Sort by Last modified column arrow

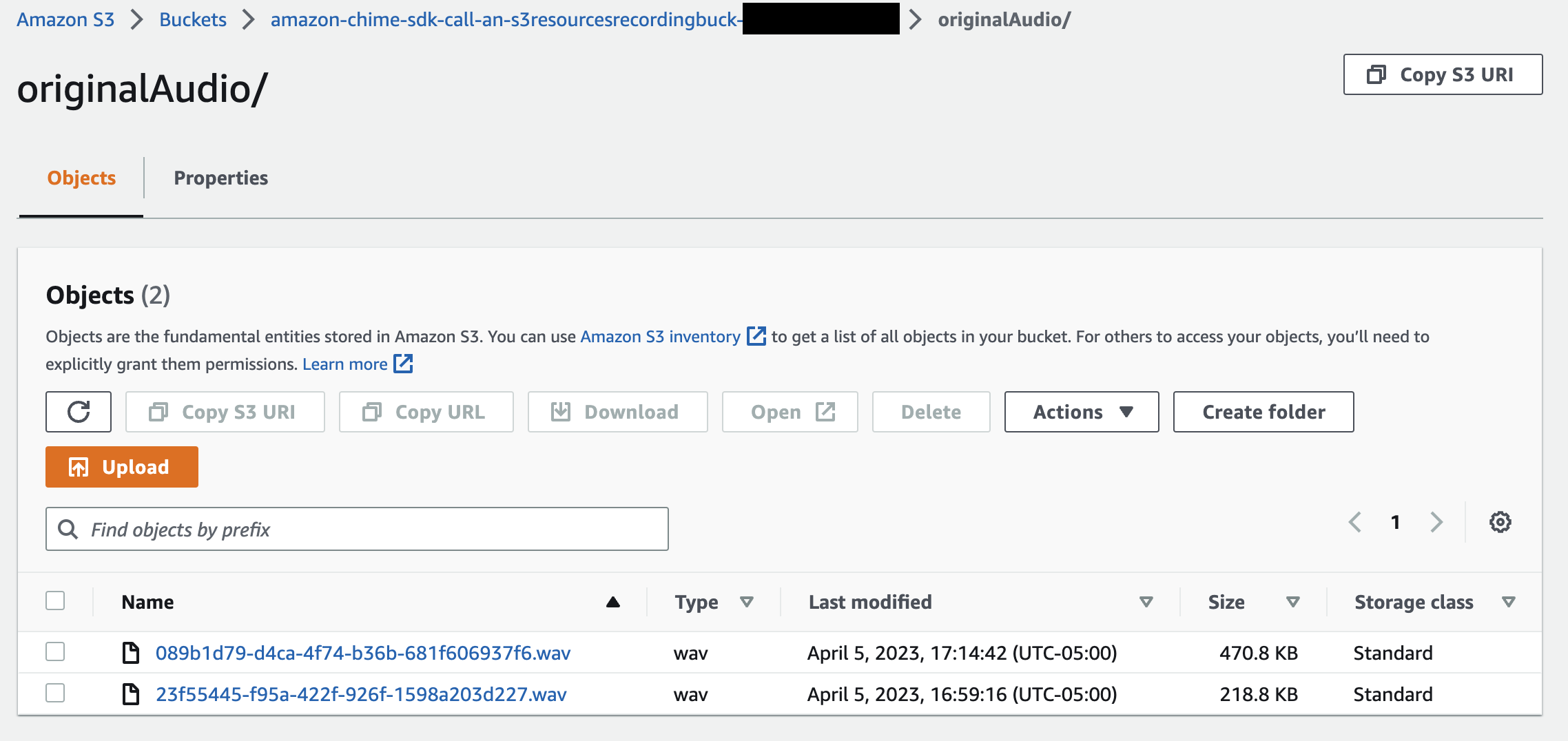[1146, 602]
